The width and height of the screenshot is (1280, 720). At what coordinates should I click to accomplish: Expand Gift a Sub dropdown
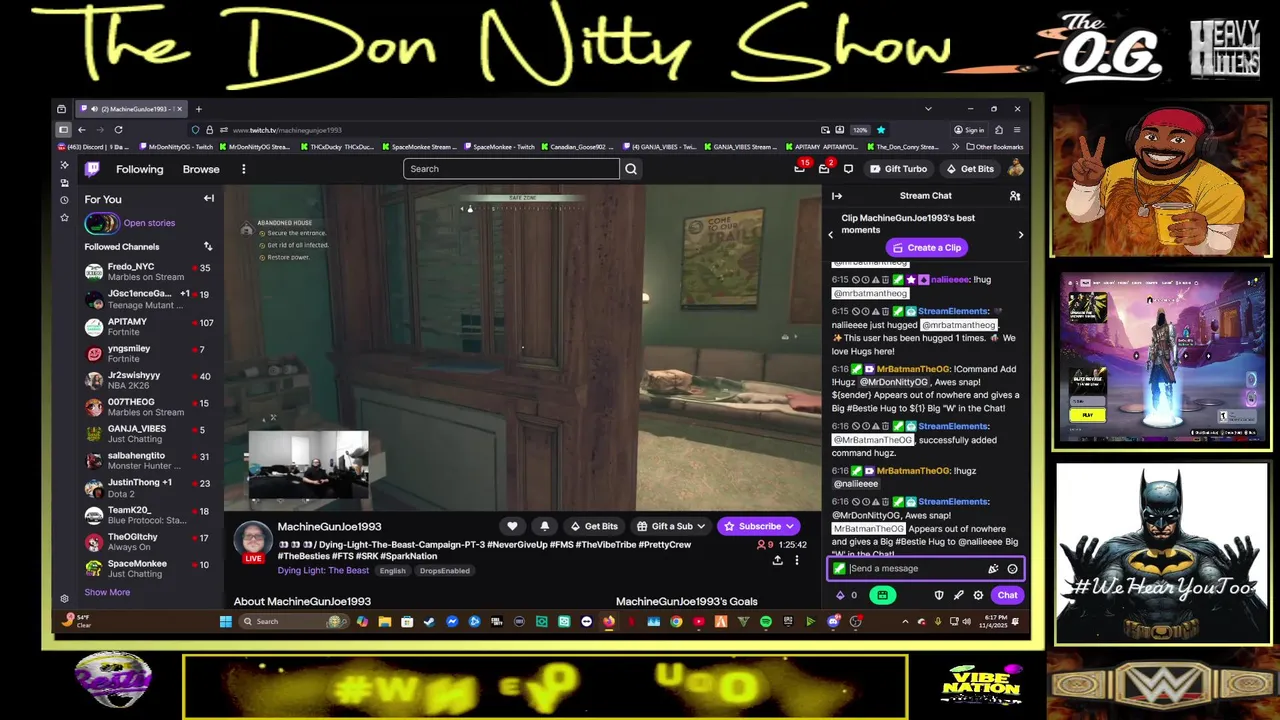coord(700,526)
